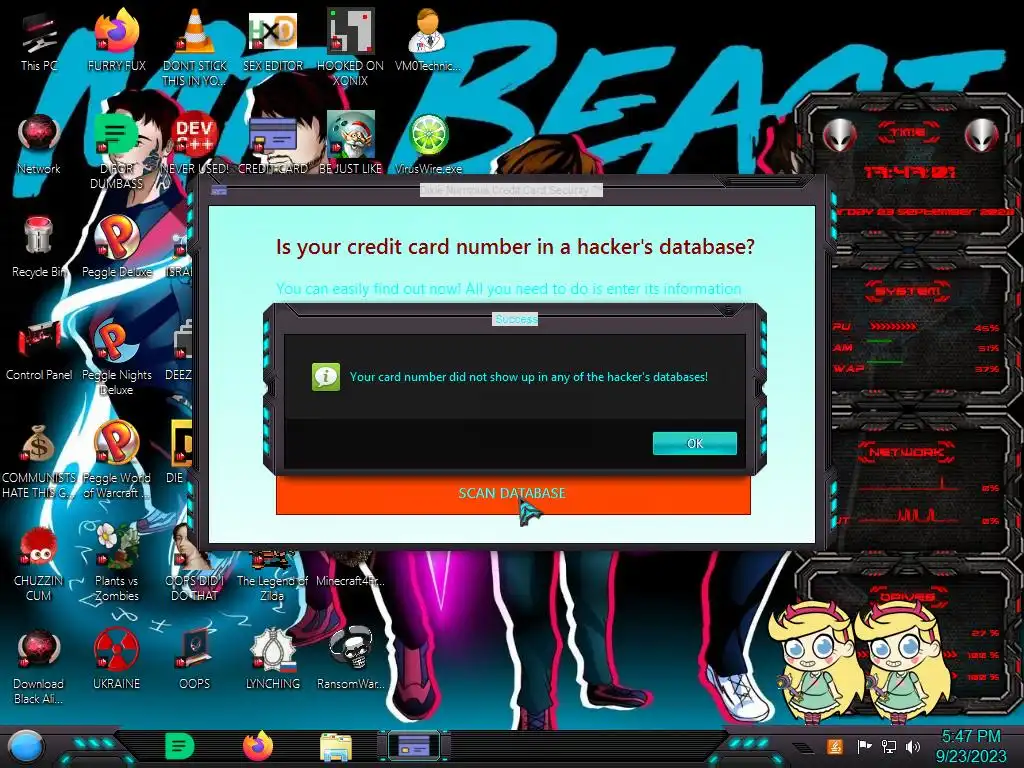
Task: Open the Action Center flag tray icon
Action: coord(864,746)
